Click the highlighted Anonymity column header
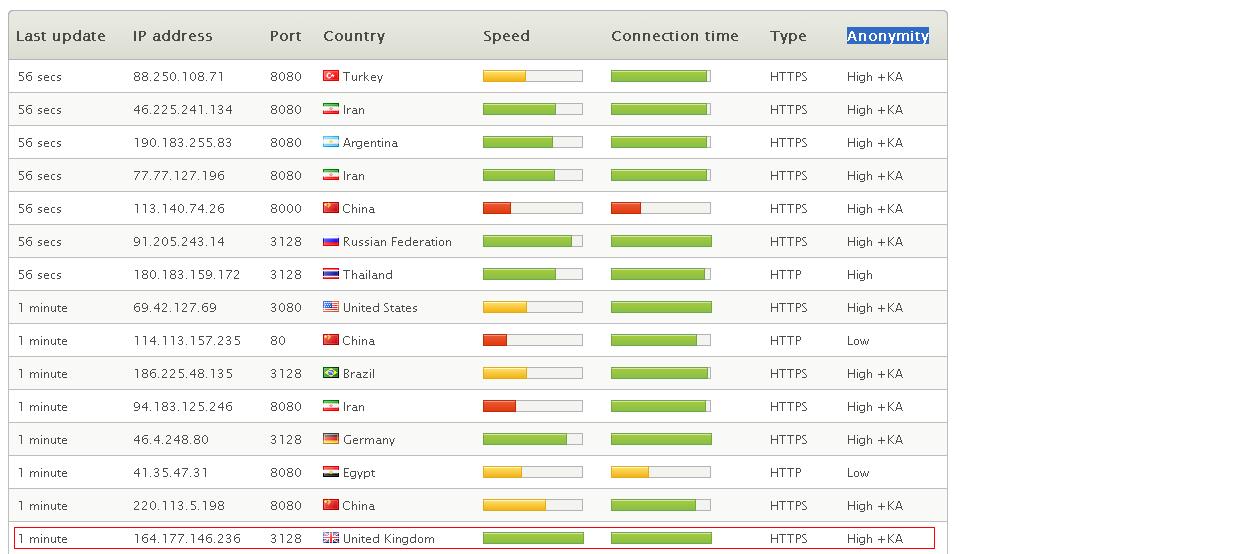This screenshot has width=1233, height=554. tap(888, 36)
